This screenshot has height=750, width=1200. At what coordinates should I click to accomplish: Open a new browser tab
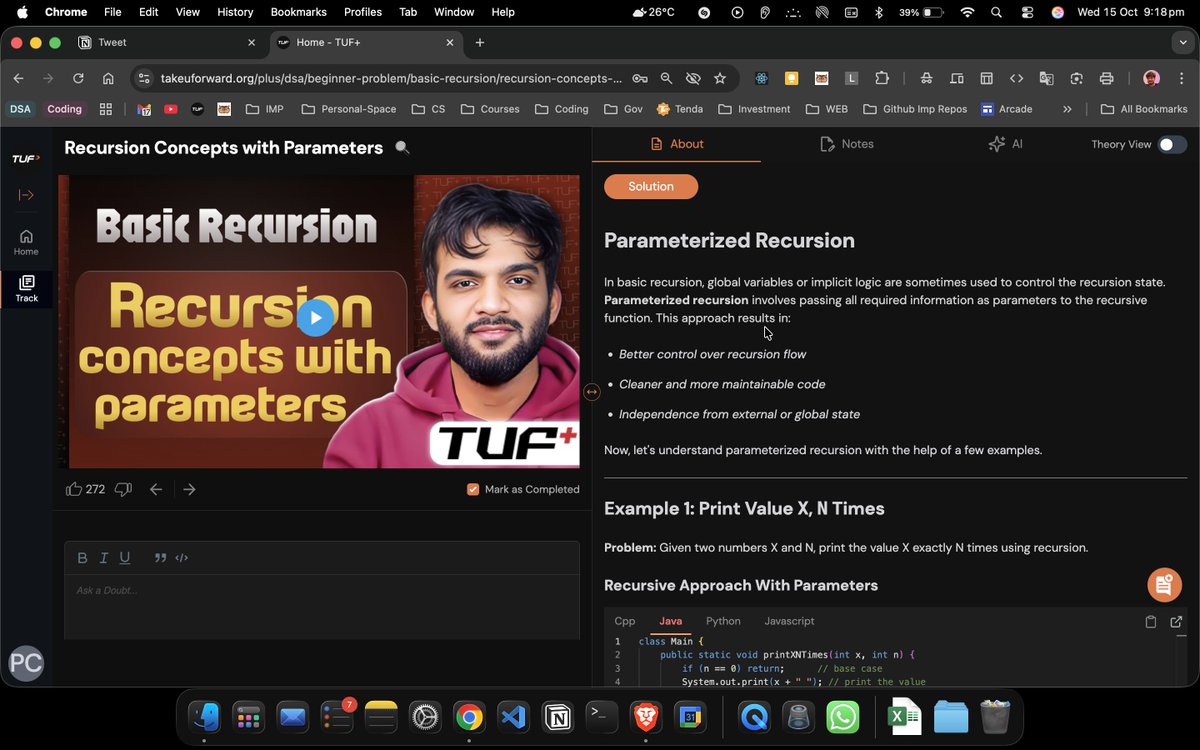click(480, 43)
